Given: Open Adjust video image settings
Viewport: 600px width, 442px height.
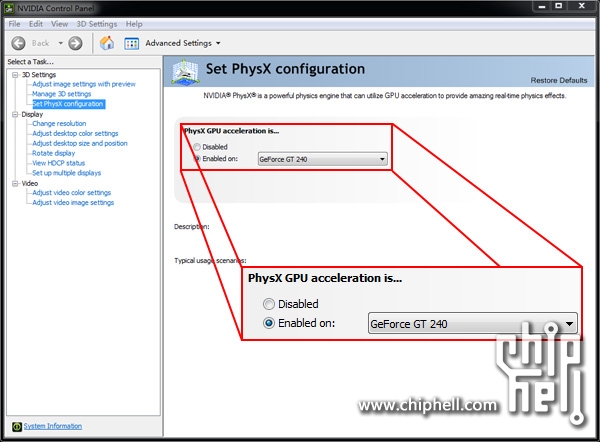Looking at the screenshot, I should pos(73,203).
